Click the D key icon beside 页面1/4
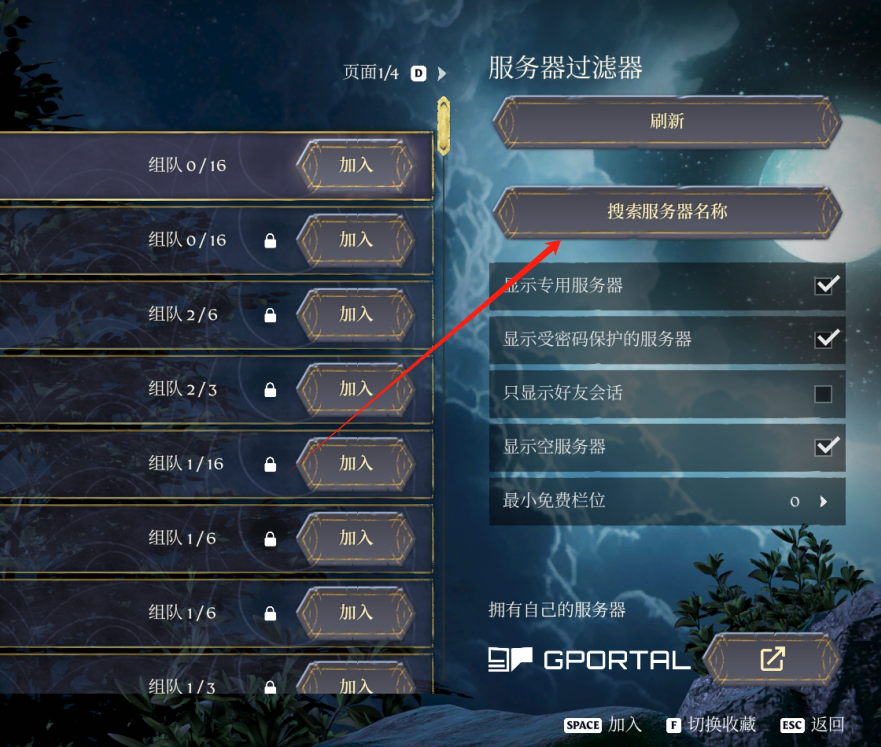The width and height of the screenshot is (881, 747). [x=419, y=74]
